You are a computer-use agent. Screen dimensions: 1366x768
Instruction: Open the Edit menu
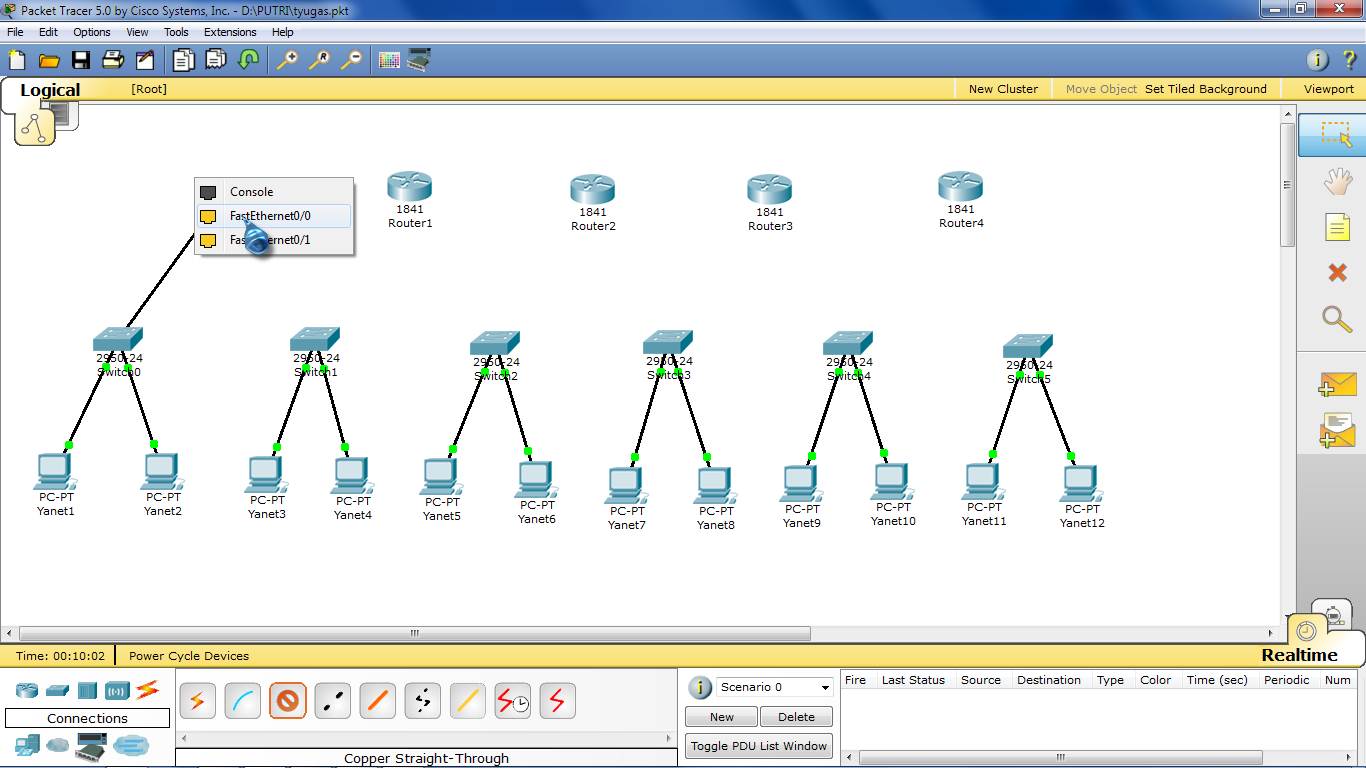pos(48,32)
